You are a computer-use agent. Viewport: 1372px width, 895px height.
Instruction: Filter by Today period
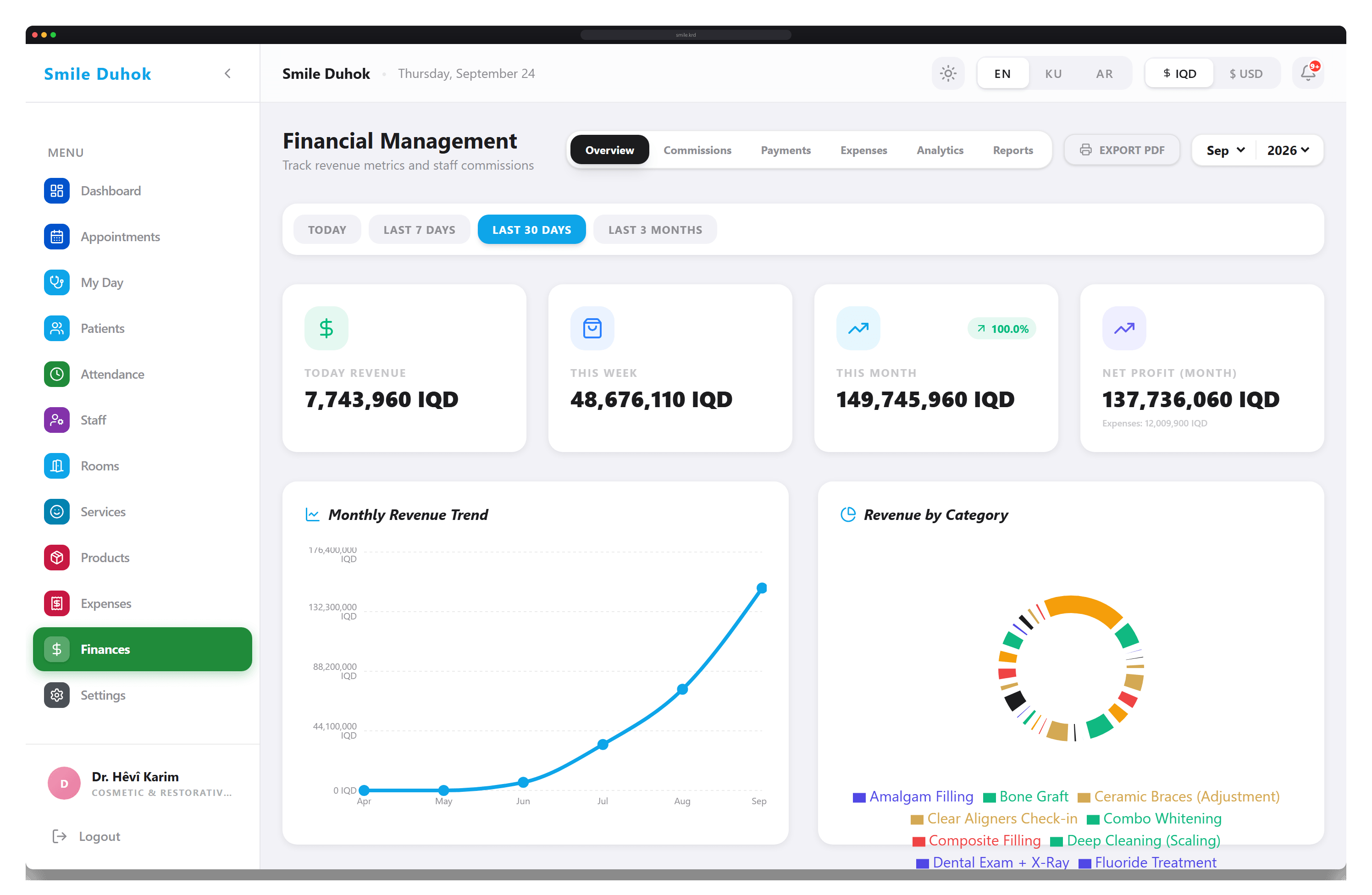coord(327,229)
